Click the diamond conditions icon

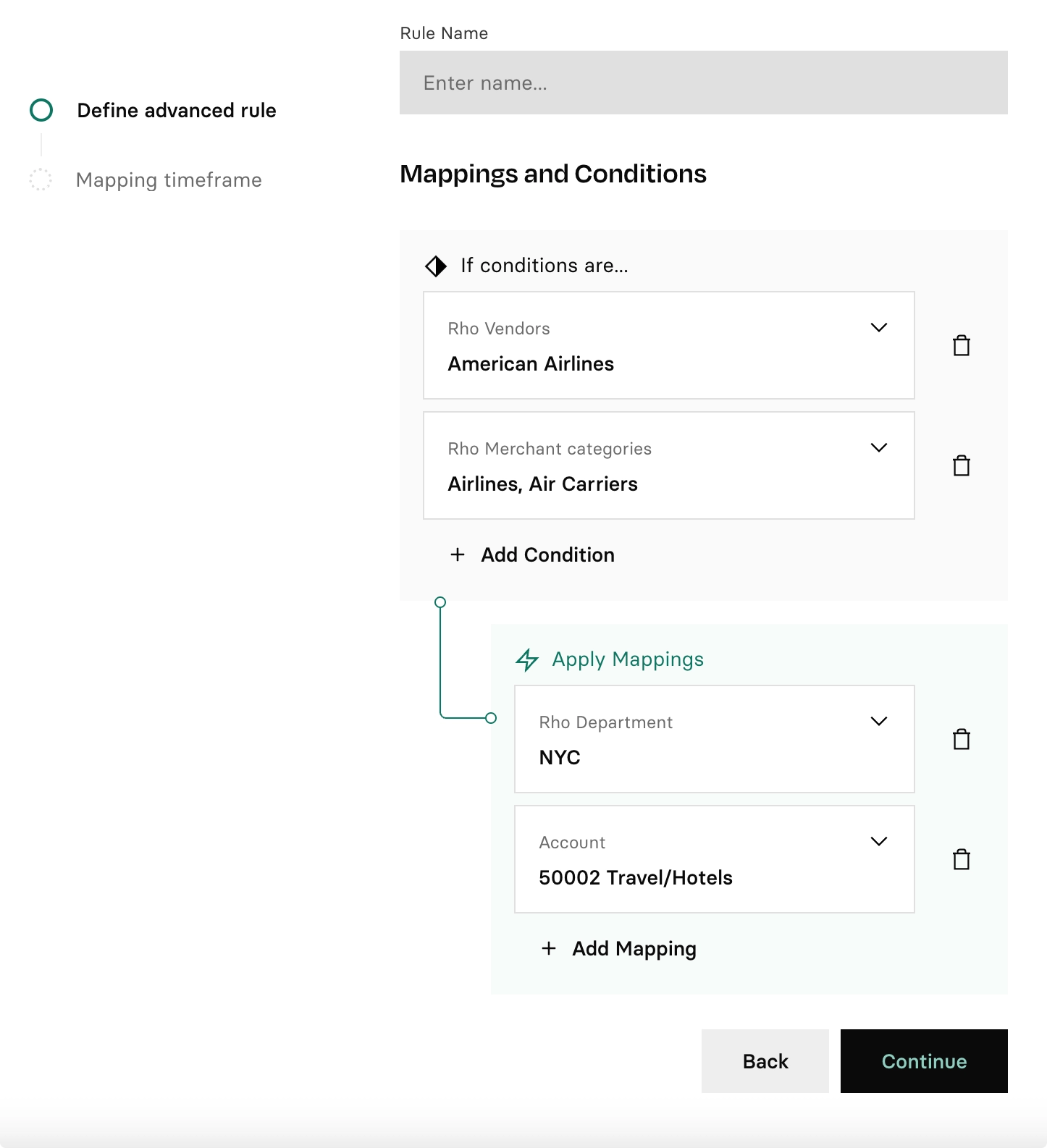[436, 266]
